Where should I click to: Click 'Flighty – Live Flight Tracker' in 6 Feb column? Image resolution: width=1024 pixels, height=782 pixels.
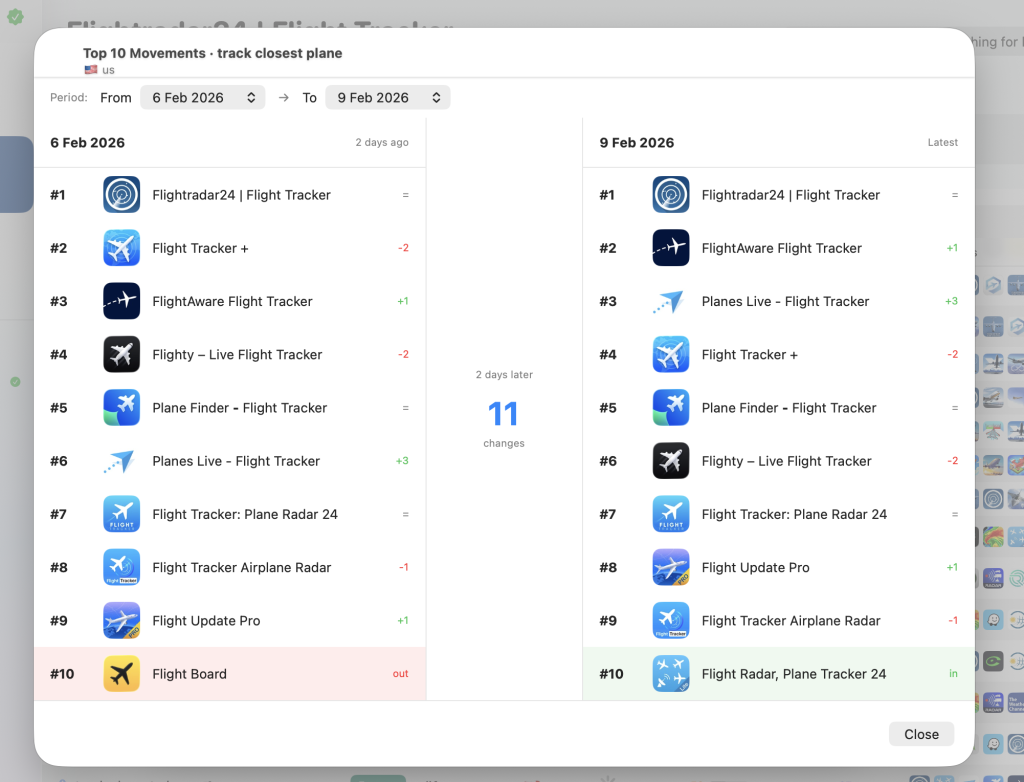237,355
